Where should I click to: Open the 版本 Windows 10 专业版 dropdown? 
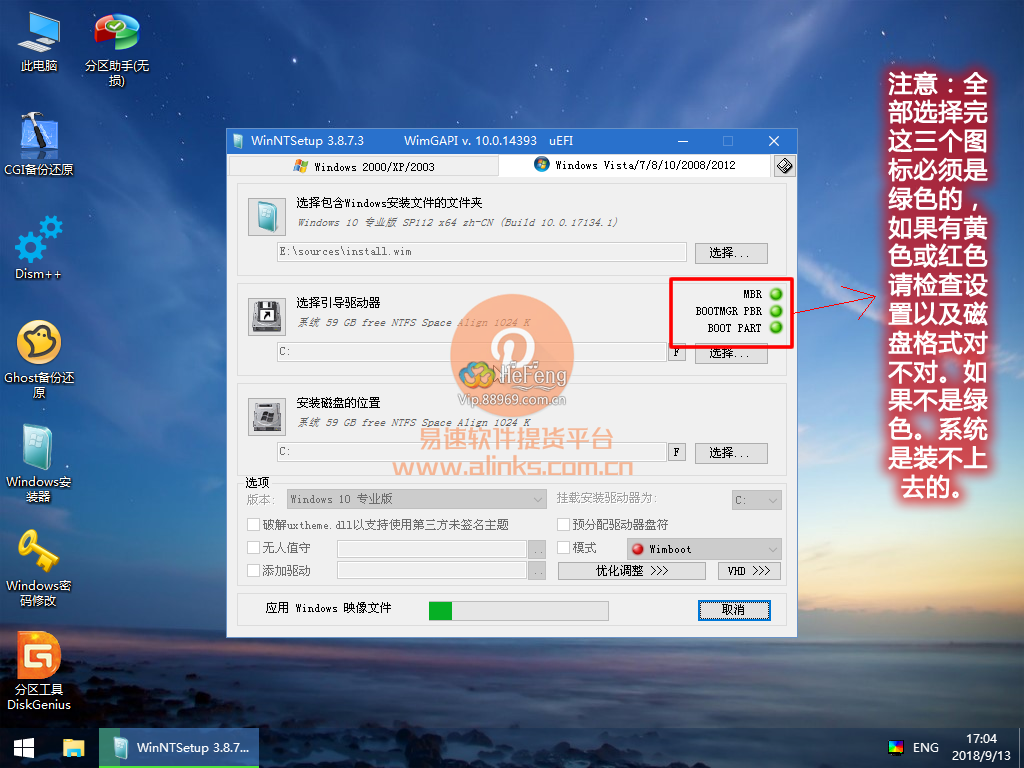[416, 500]
